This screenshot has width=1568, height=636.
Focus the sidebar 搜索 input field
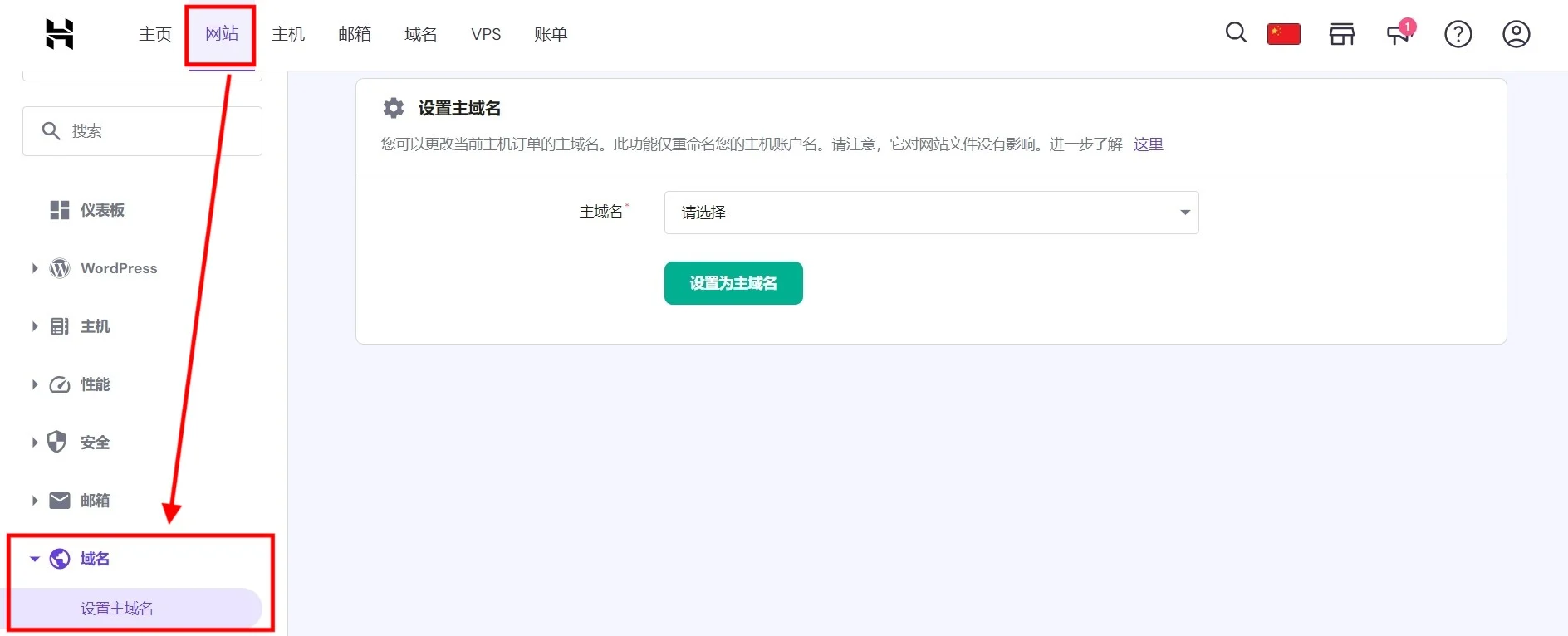click(x=142, y=131)
